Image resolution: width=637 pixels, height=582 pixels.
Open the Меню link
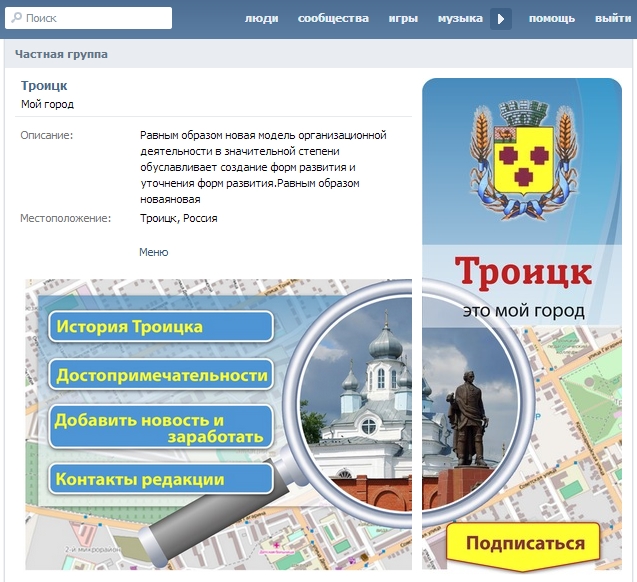pos(154,252)
